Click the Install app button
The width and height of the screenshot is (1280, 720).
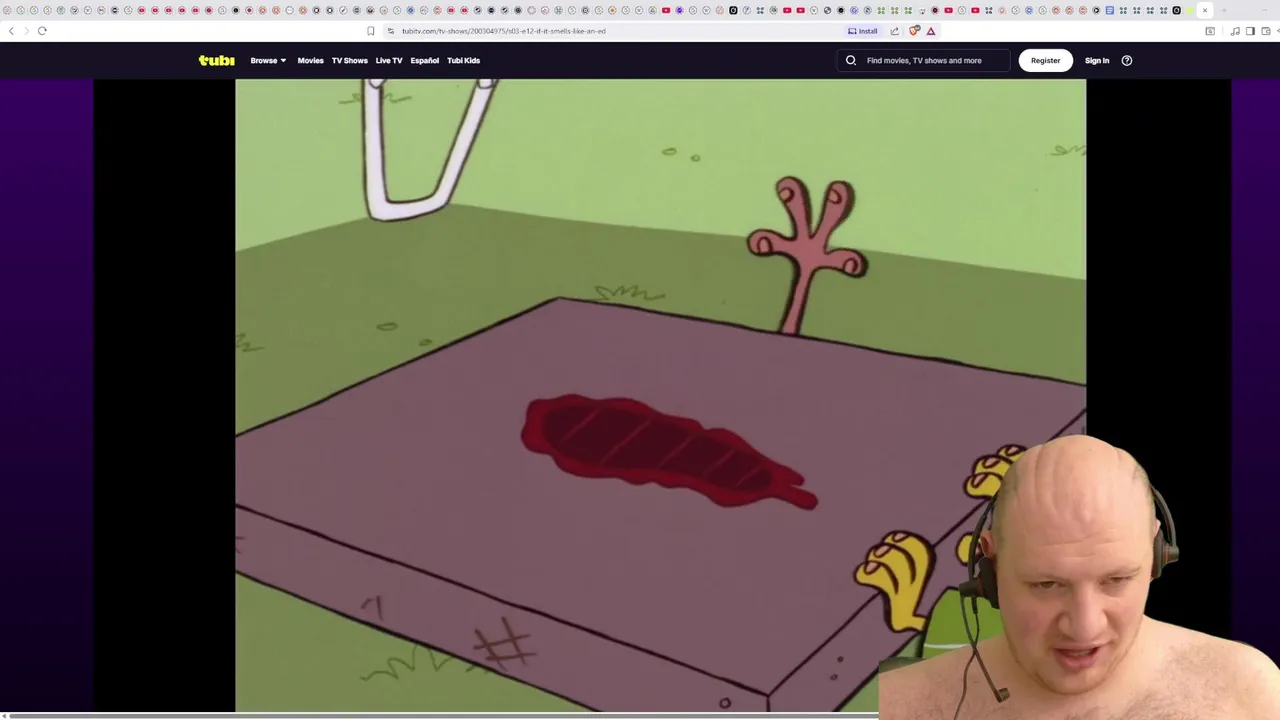click(863, 31)
